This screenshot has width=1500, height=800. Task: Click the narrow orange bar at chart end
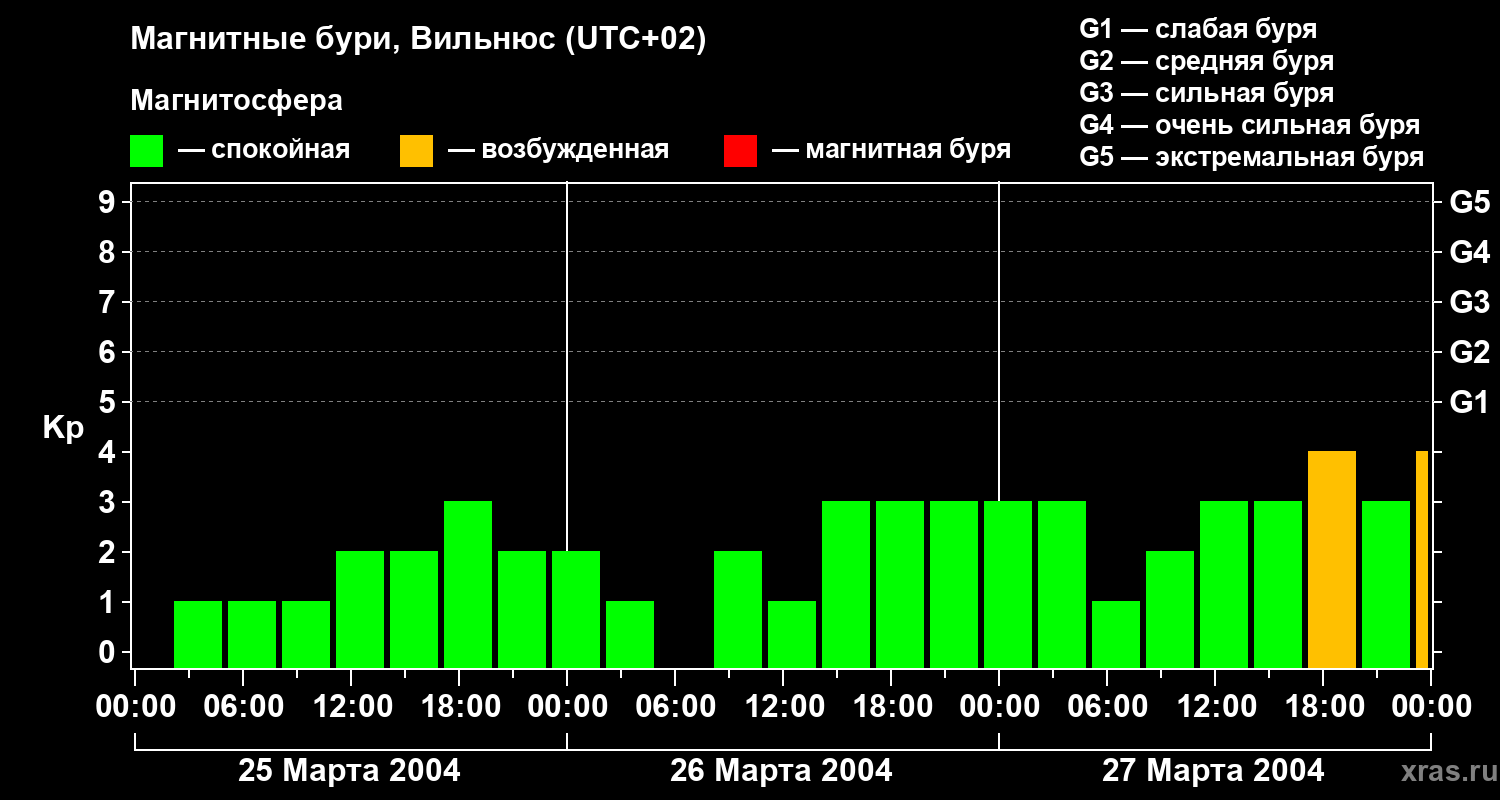(x=1422, y=560)
